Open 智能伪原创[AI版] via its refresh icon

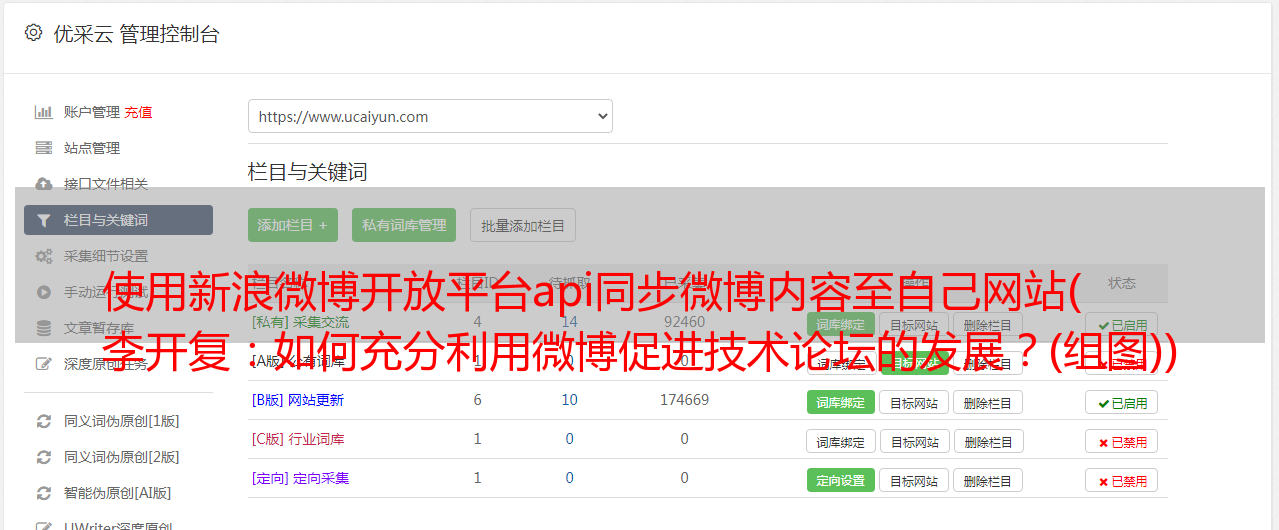pos(44,493)
